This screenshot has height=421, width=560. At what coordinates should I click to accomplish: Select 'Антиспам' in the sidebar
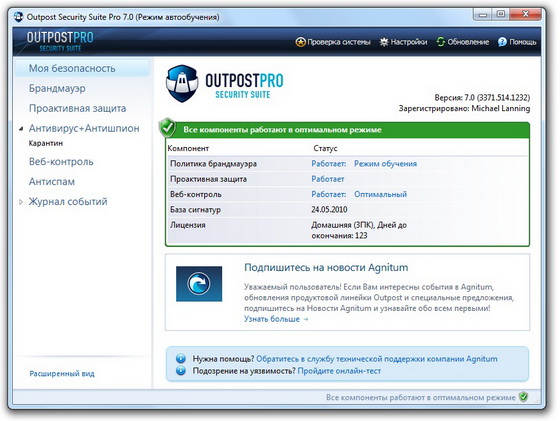[52, 182]
